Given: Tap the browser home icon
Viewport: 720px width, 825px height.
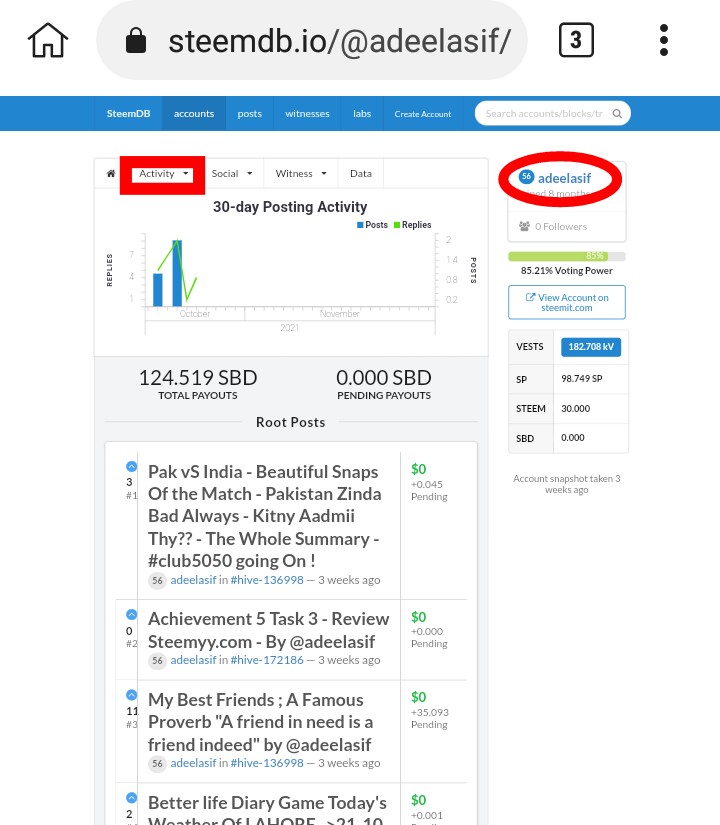Looking at the screenshot, I should (x=48, y=40).
